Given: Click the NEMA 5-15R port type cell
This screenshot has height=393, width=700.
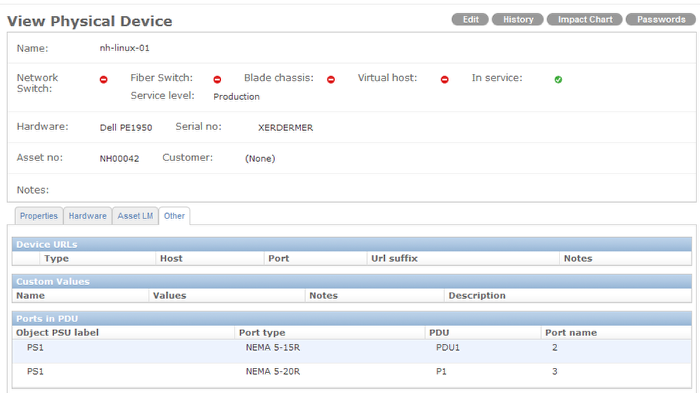Looking at the screenshot, I should pos(272,347).
